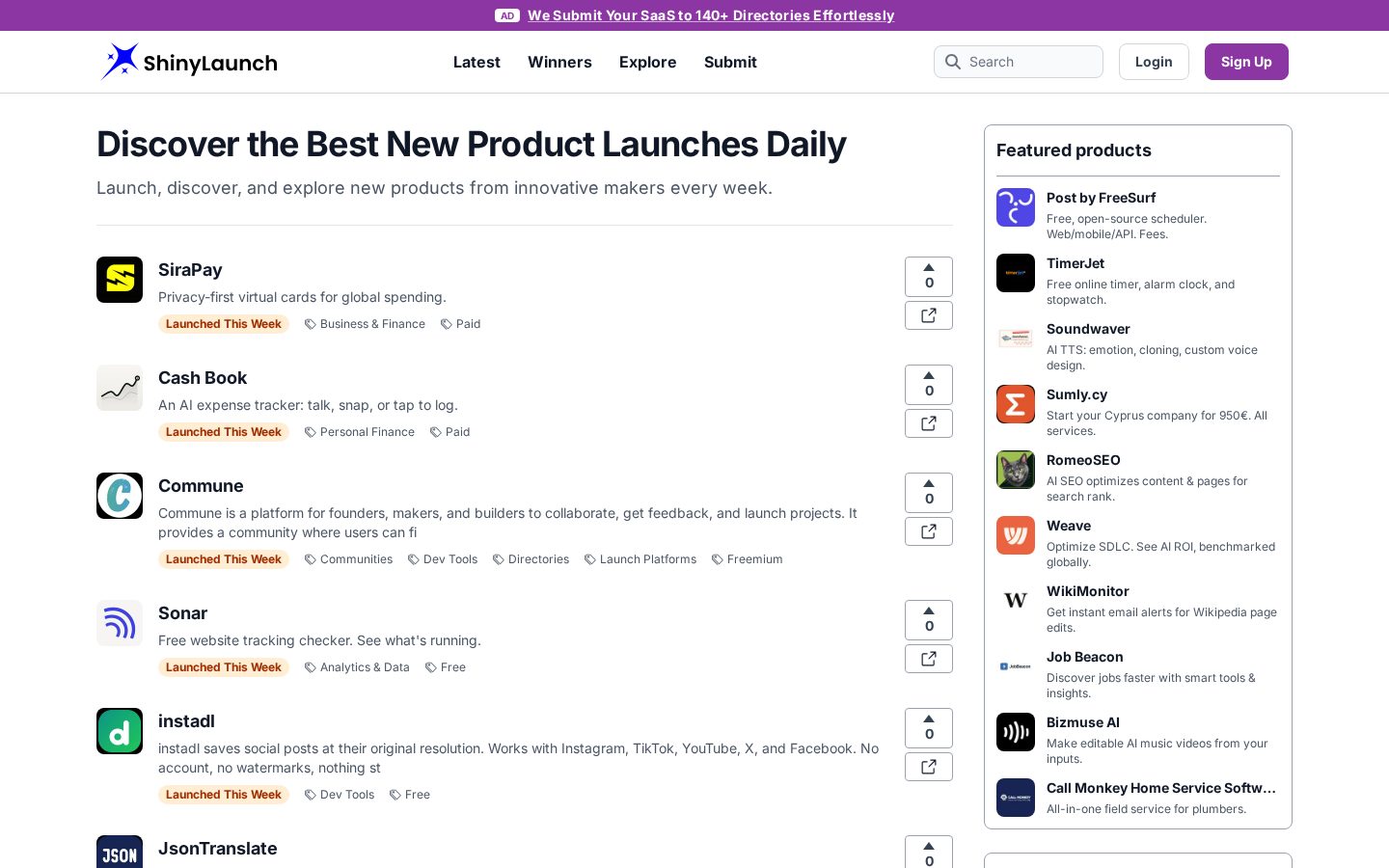
Task: Select the Freemium tag
Action: tap(747, 559)
